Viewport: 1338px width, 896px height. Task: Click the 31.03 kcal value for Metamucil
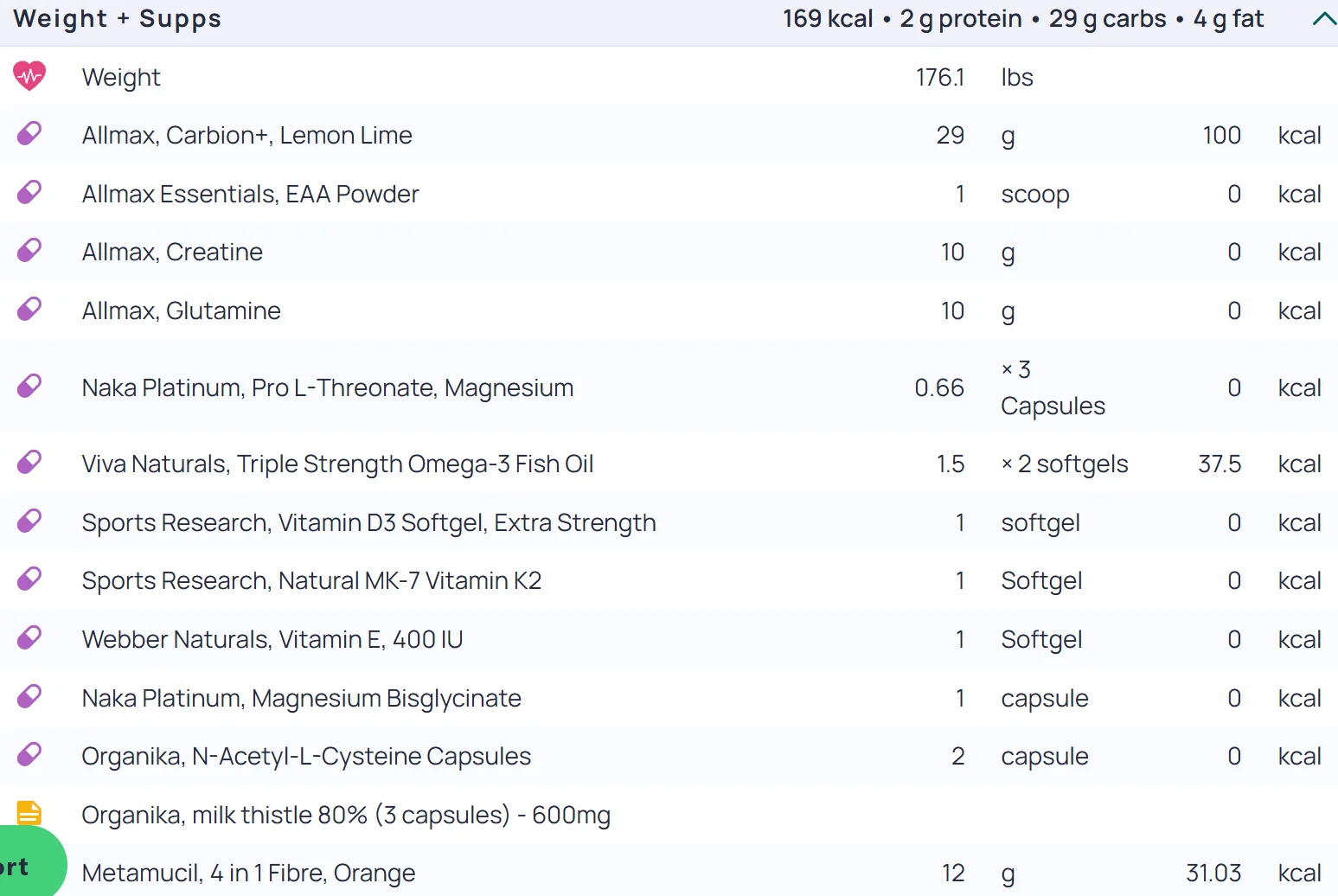pos(1213,874)
